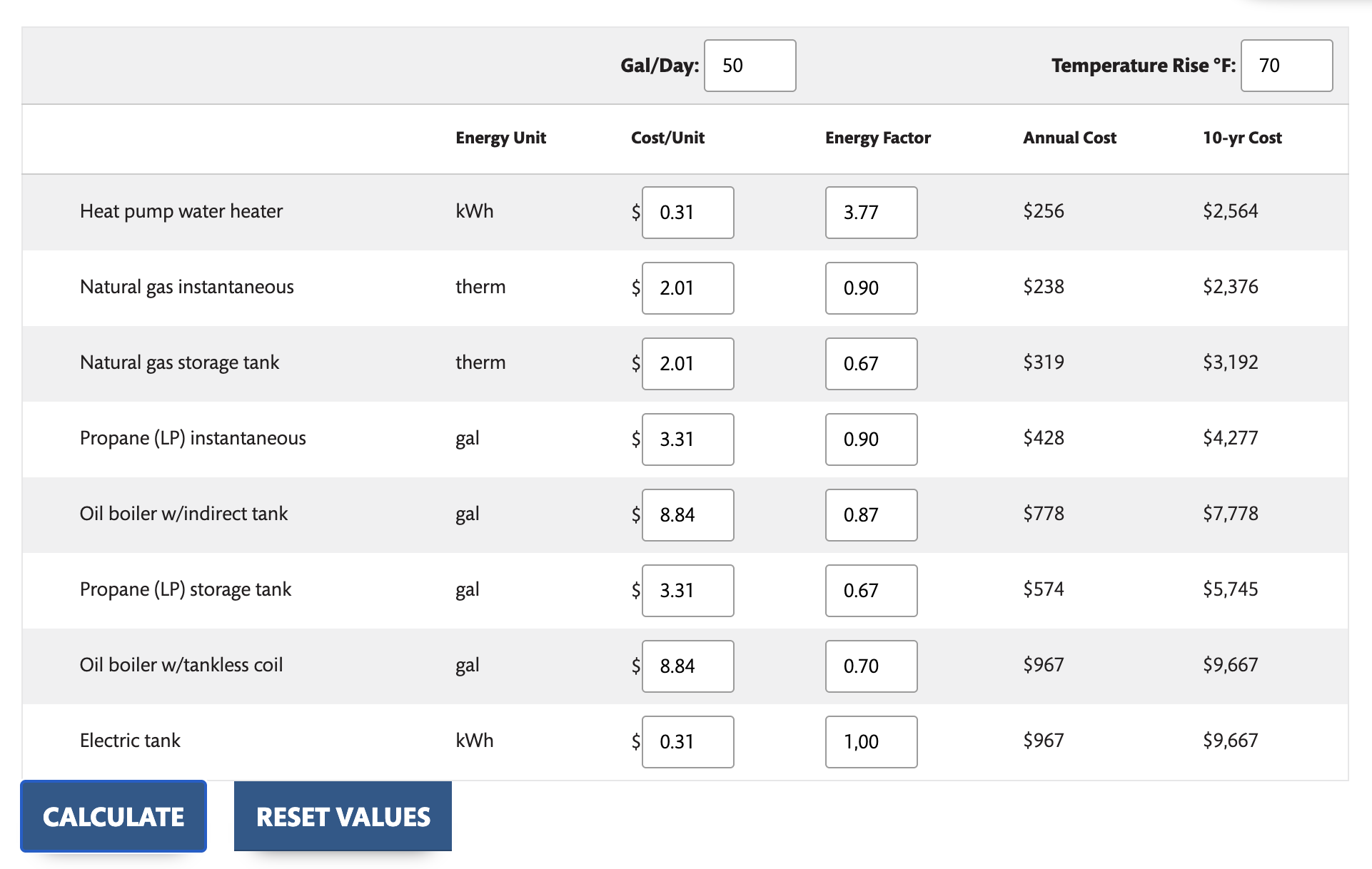1372x869 pixels.
Task: Edit Natural gas instantaneous cost per unit
Action: (x=688, y=288)
